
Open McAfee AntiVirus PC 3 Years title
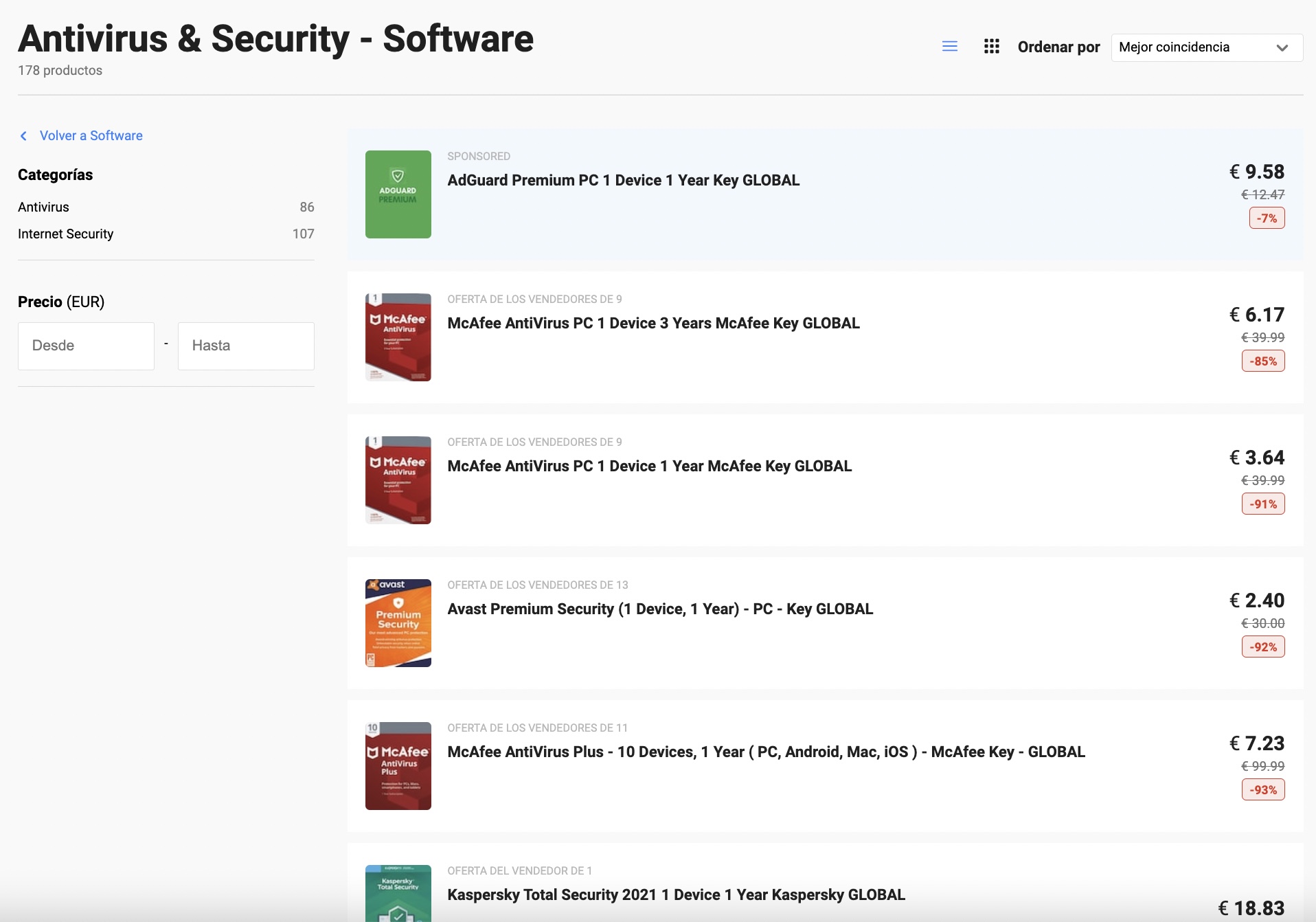(x=654, y=324)
